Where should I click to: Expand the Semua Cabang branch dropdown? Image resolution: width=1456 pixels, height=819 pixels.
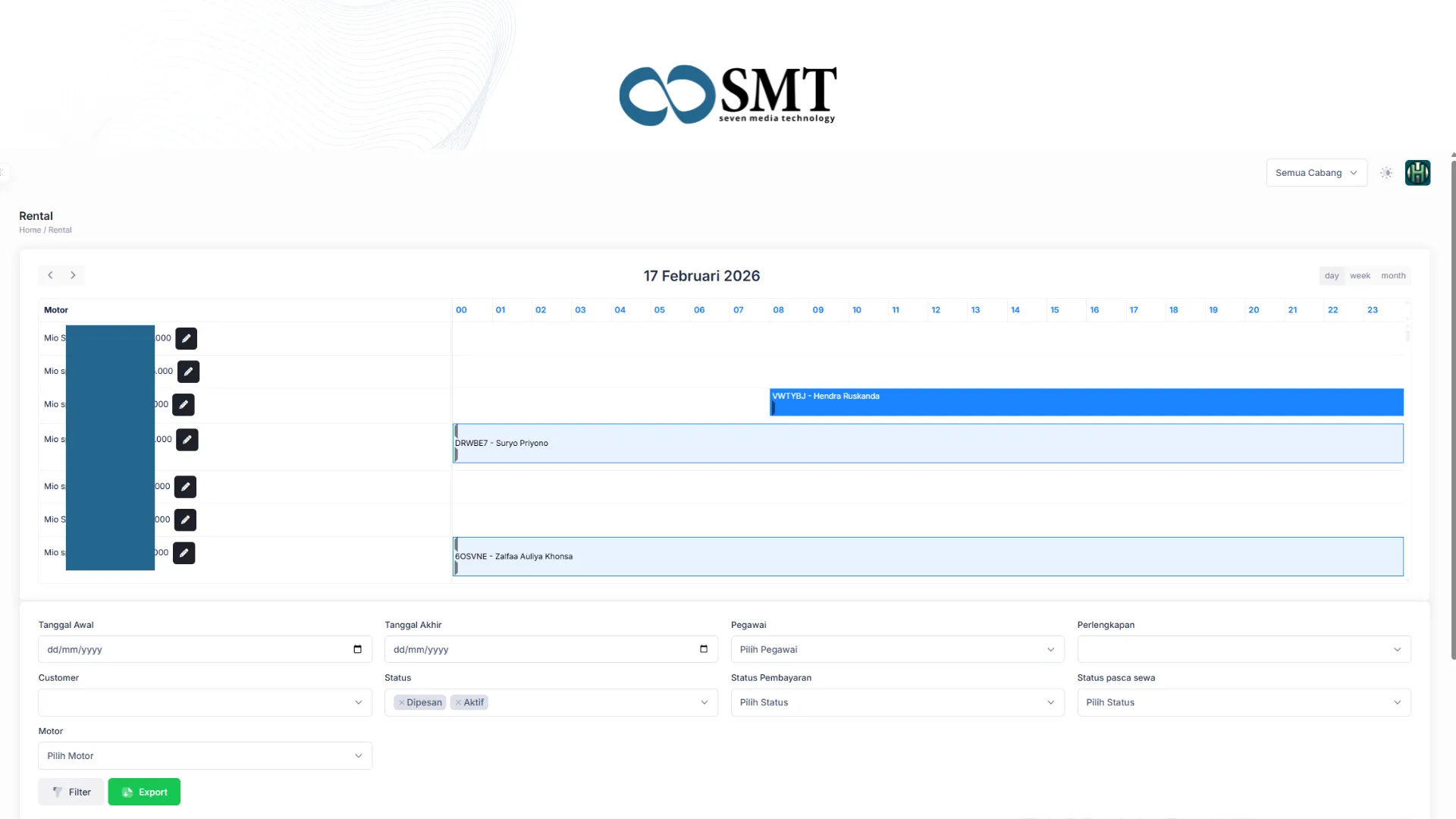1316,173
